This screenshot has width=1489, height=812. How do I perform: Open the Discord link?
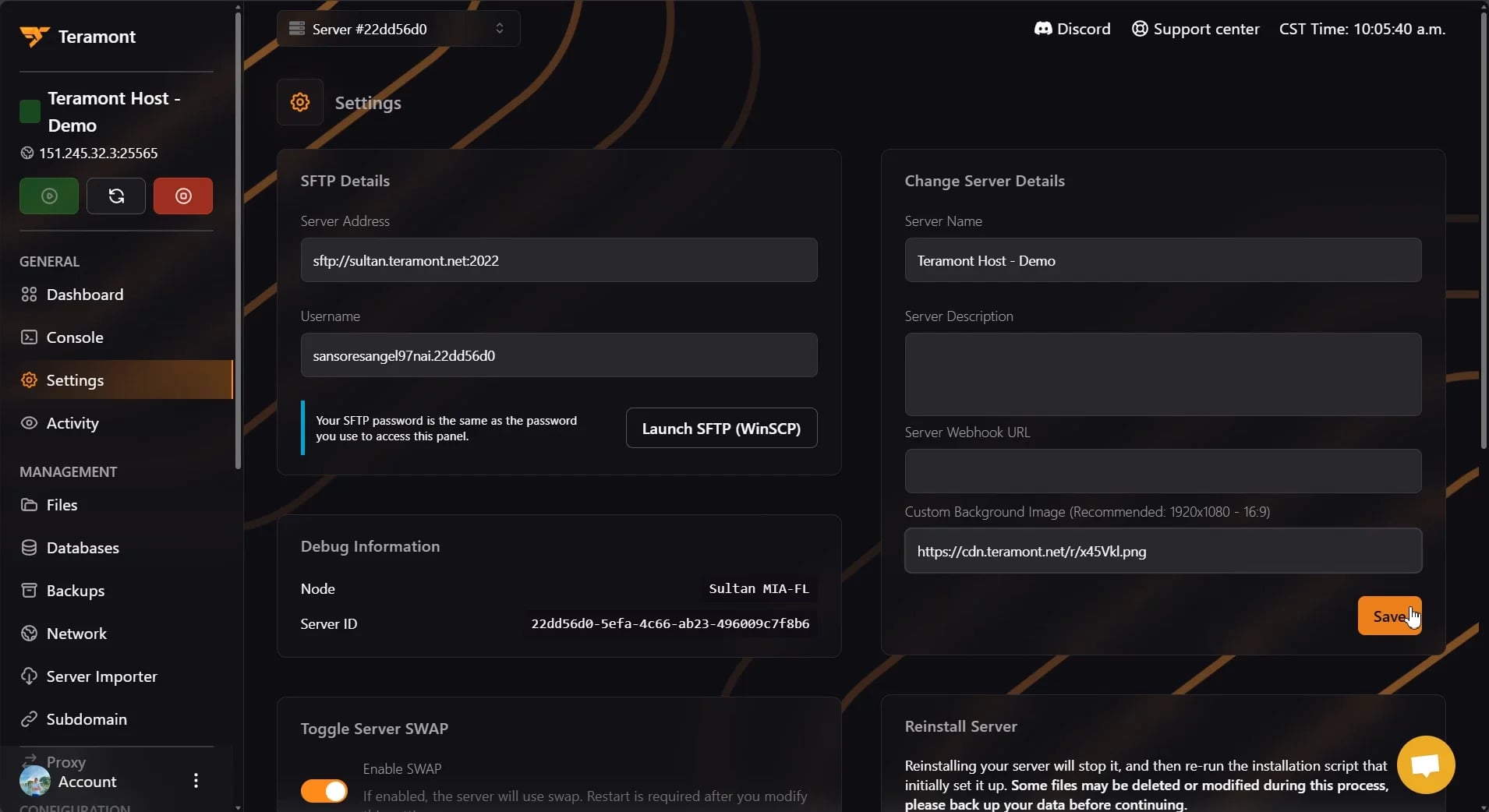click(1073, 29)
